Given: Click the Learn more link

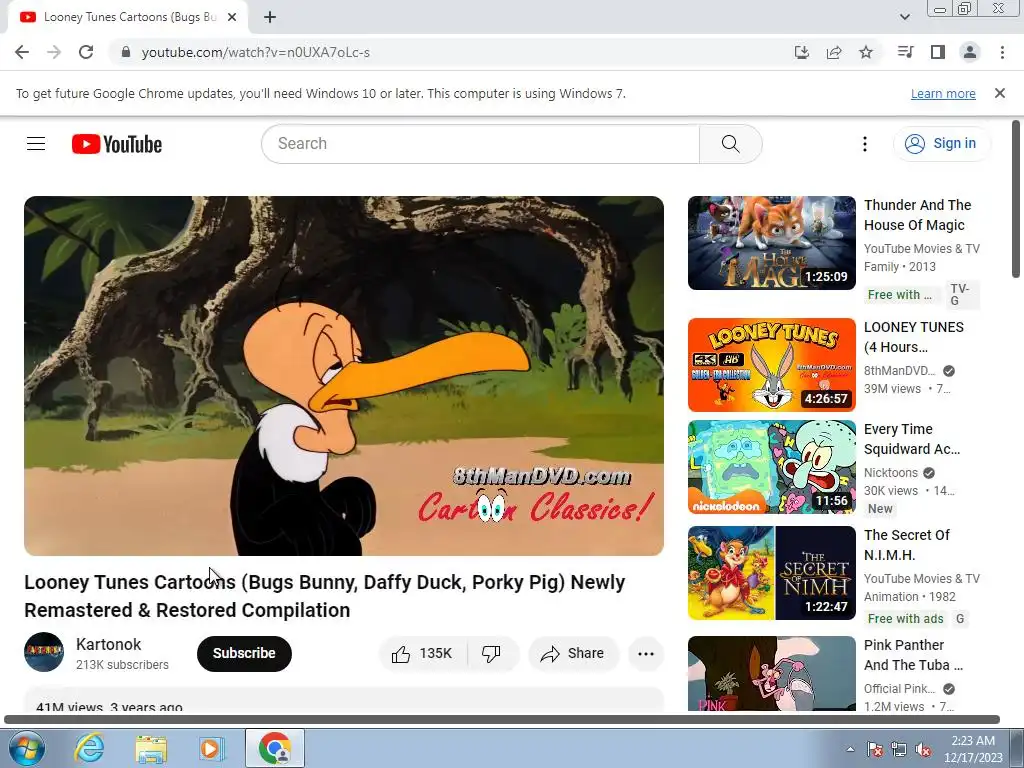Looking at the screenshot, I should [943, 93].
